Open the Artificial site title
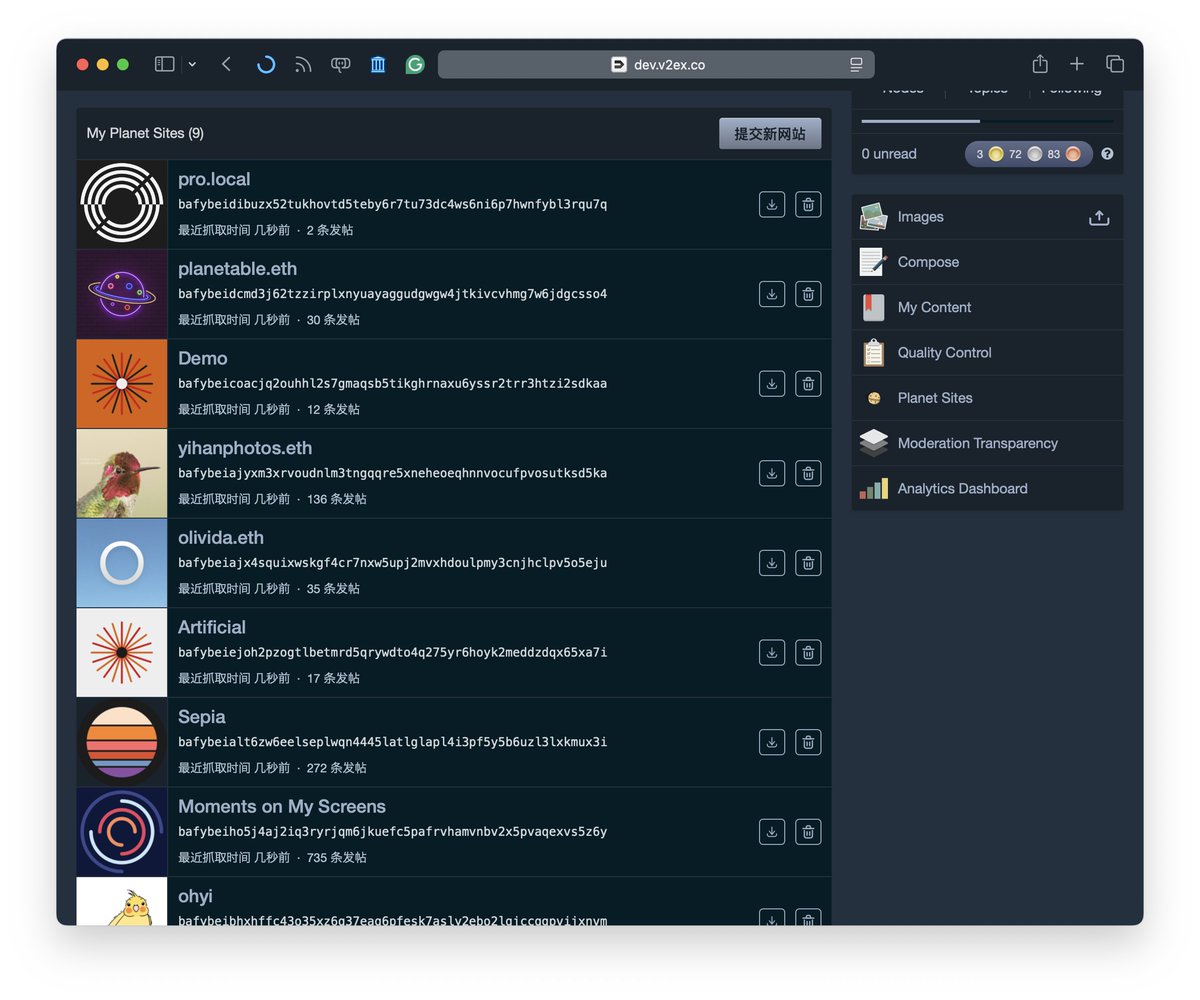The image size is (1200, 1000). [x=212, y=627]
